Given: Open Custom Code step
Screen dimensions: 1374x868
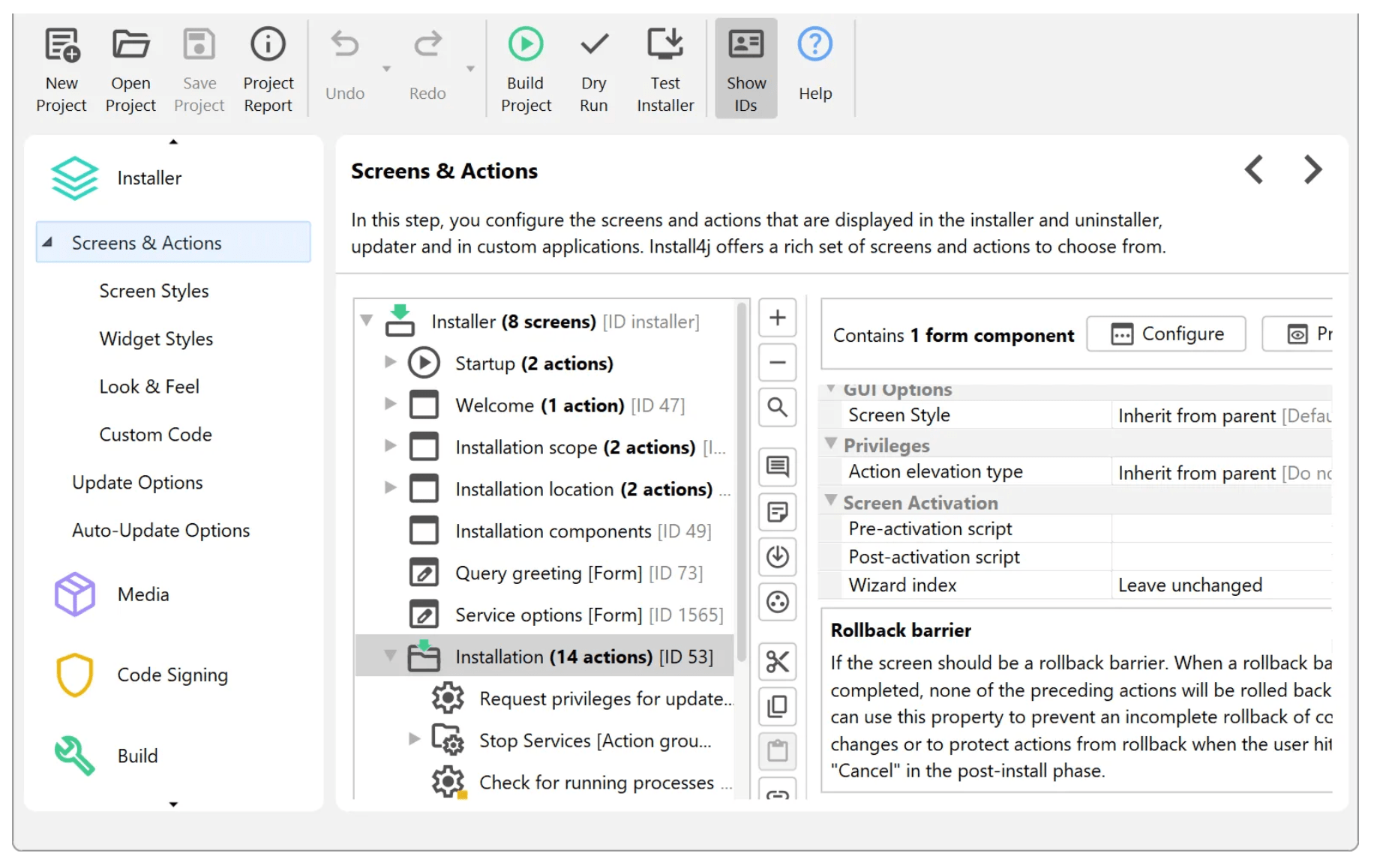Looking at the screenshot, I should click(x=155, y=435).
